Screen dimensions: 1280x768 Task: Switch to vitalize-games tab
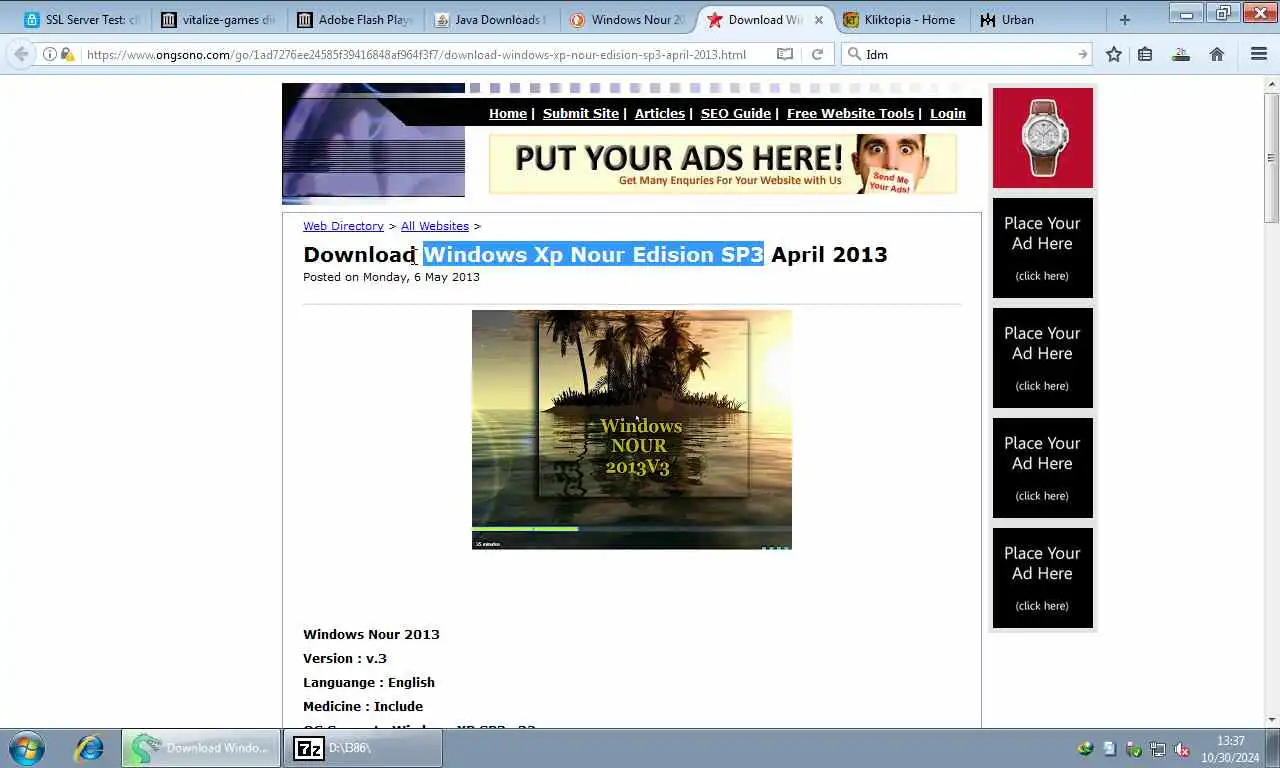tap(218, 19)
